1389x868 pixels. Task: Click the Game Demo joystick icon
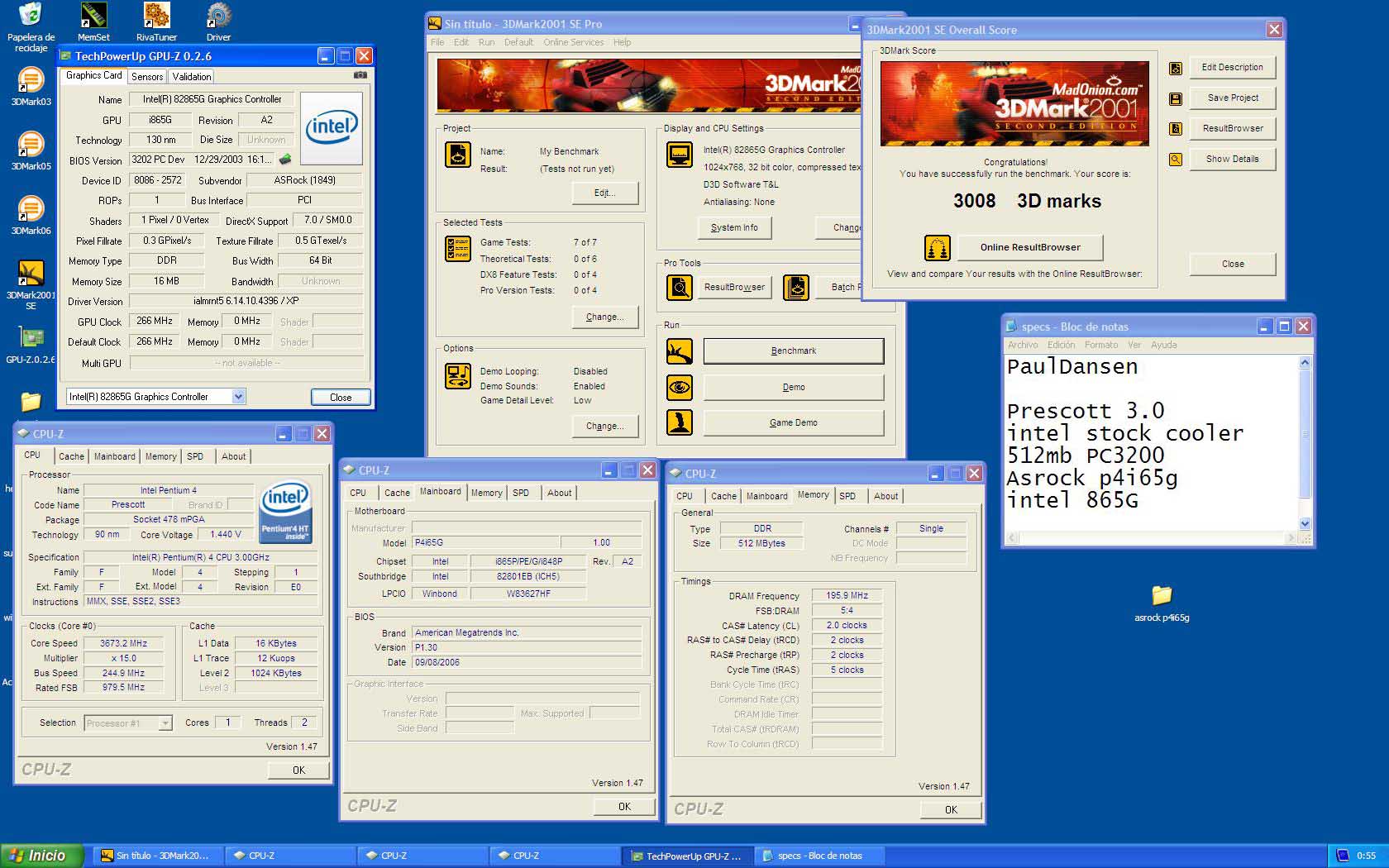point(680,422)
